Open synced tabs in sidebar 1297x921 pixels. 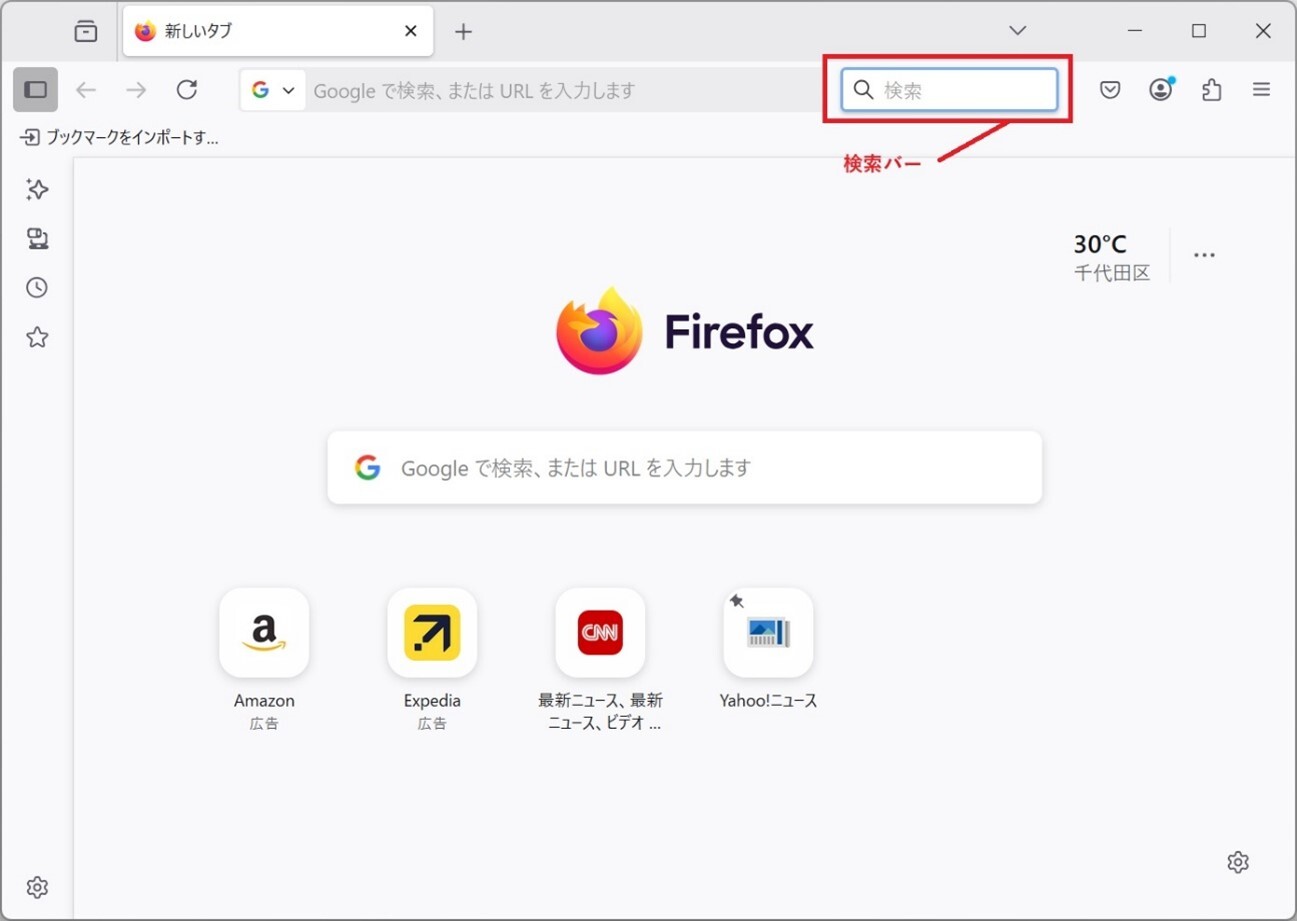coord(37,239)
